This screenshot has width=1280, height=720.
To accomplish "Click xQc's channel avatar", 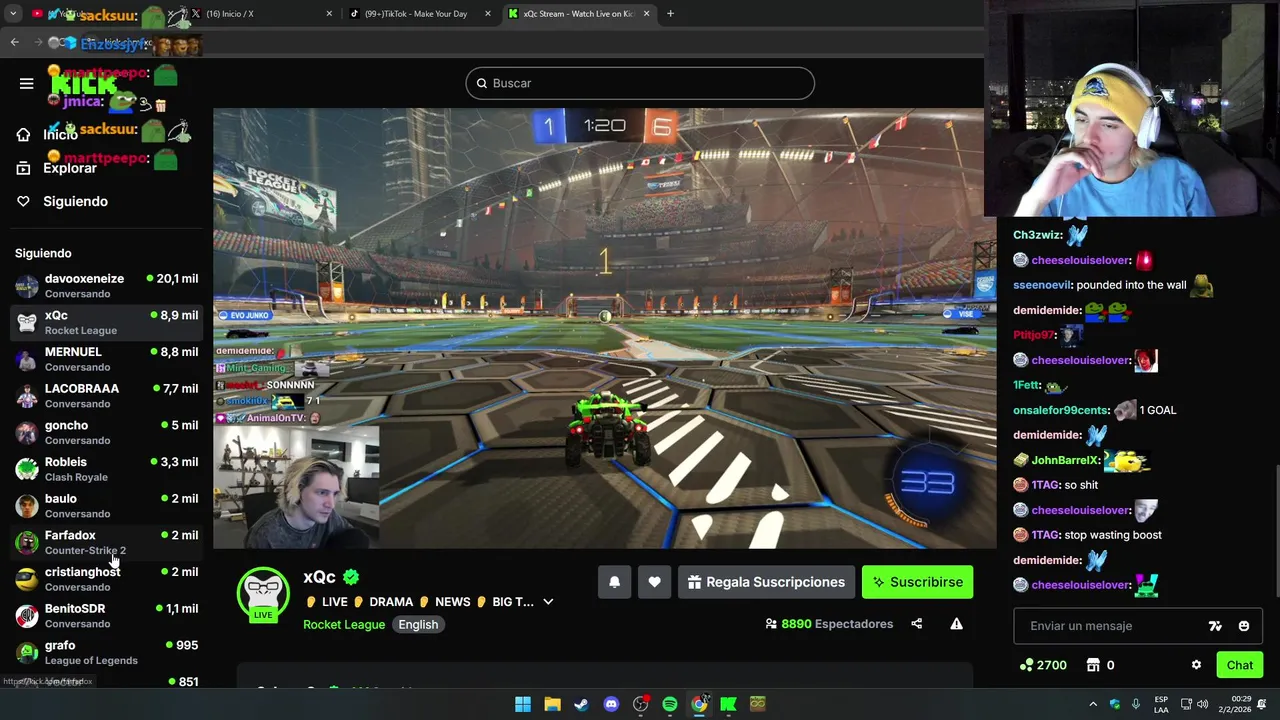I will coord(263,593).
